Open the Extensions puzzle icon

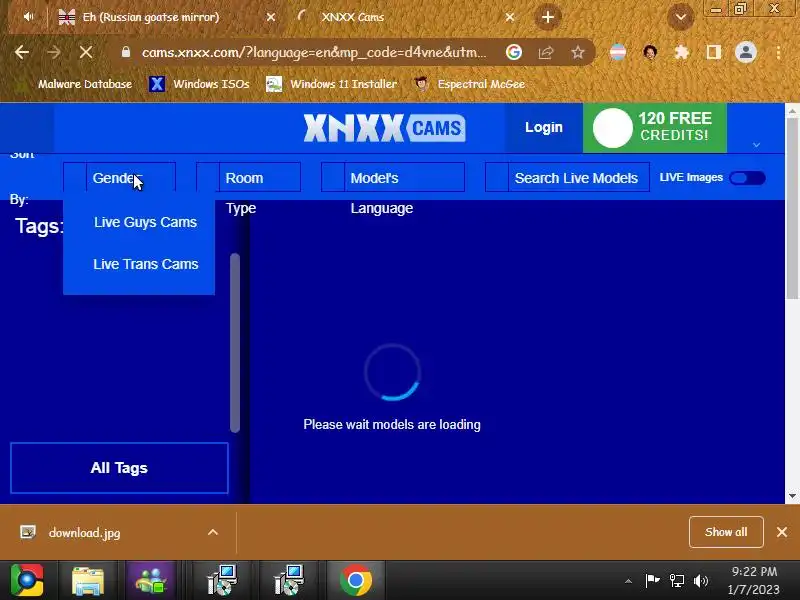682,52
